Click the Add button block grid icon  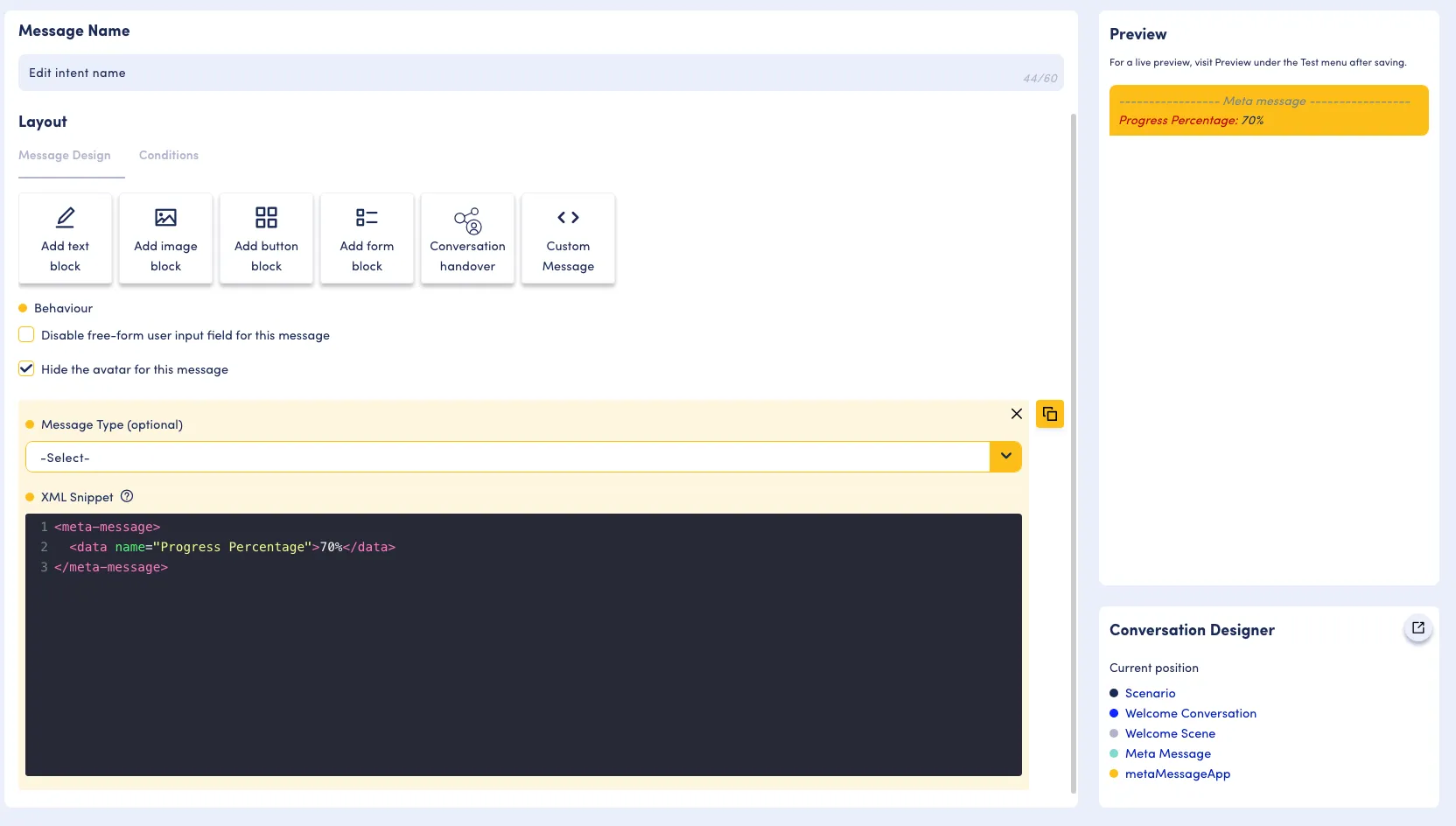[x=266, y=217]
